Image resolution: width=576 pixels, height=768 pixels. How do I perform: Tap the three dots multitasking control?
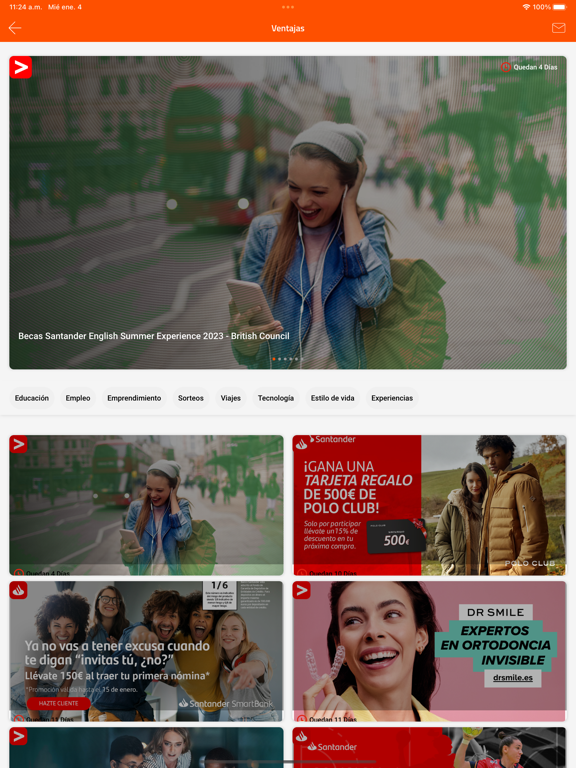(288, 7)
